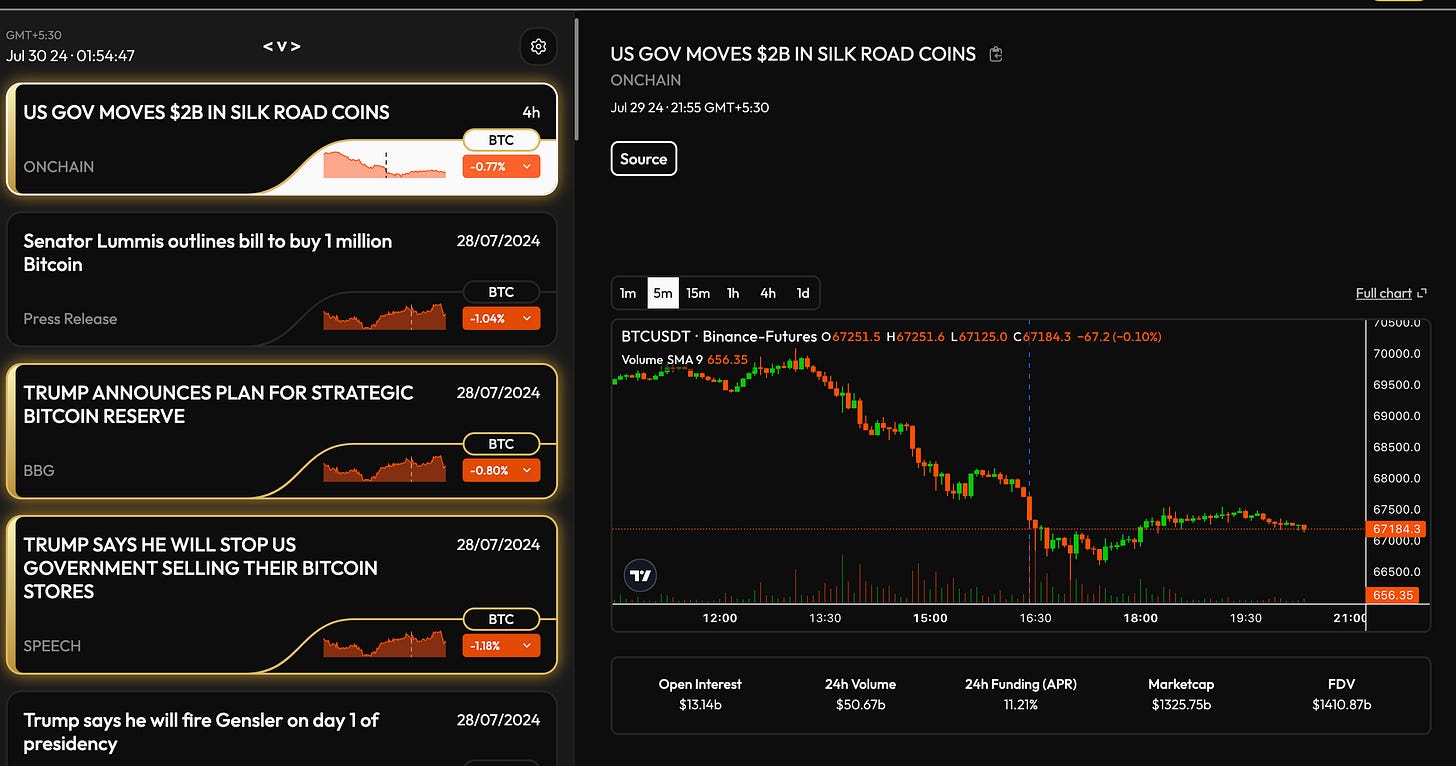Click the BTC badge on Trump's speech card
1456x766 pixels.
pyautogui.click(x=501, y=619)
